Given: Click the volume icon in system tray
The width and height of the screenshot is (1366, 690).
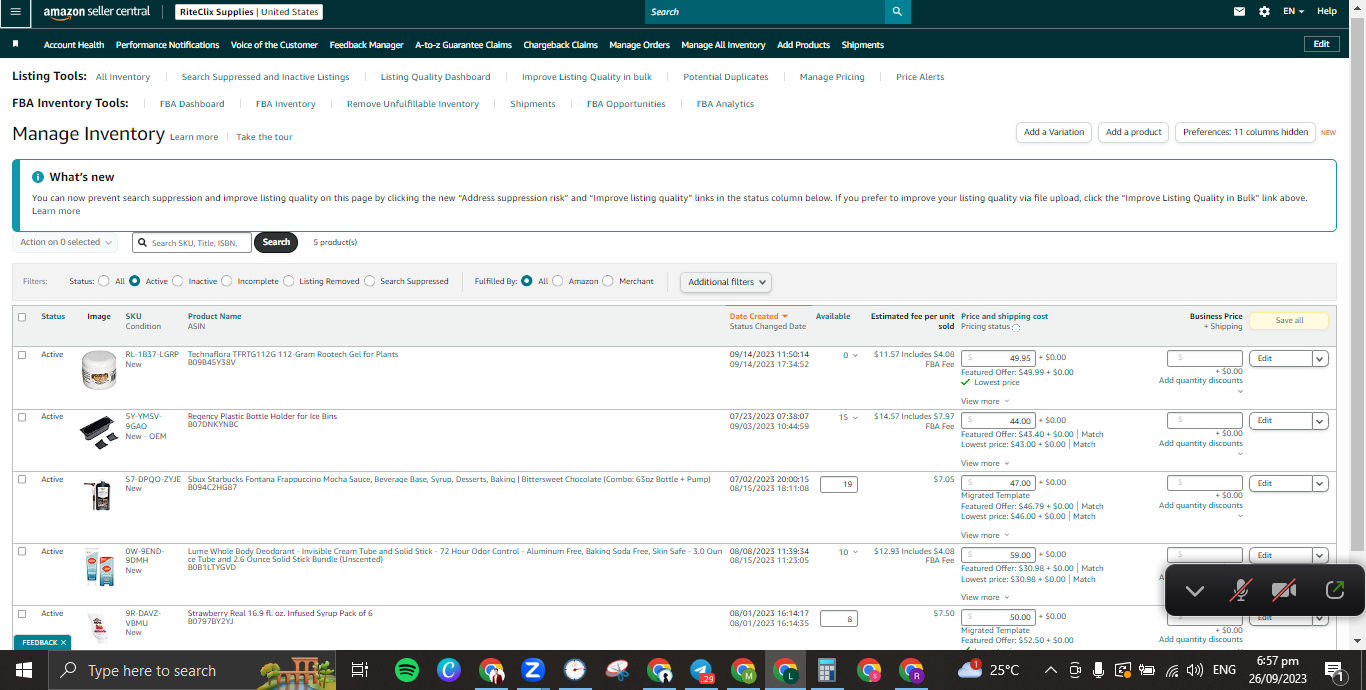Looking at the screenshot, I should click(1194, 670).
